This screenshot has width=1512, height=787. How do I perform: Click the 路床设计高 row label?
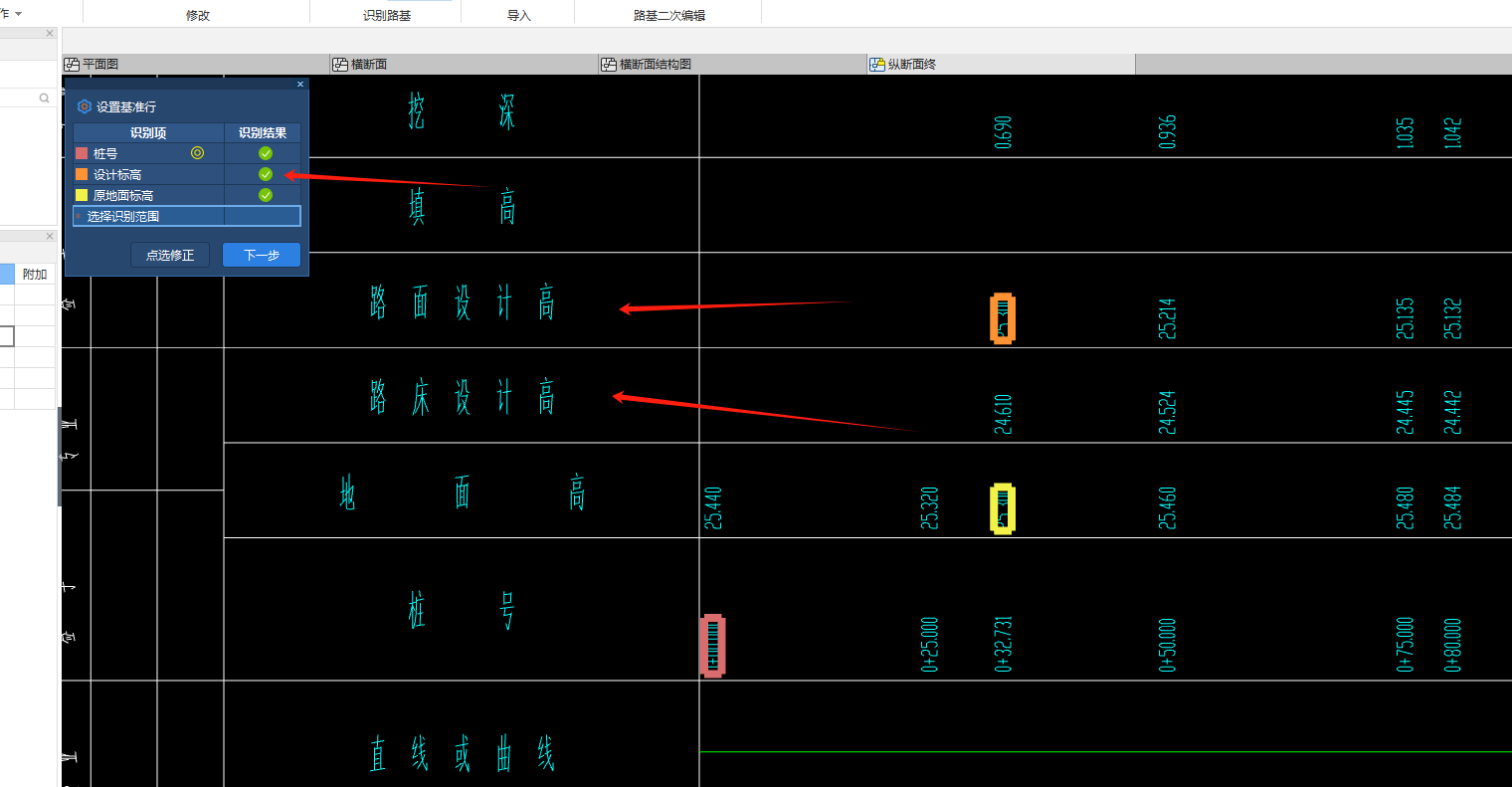pyautogui.click(x=463, y=397)
